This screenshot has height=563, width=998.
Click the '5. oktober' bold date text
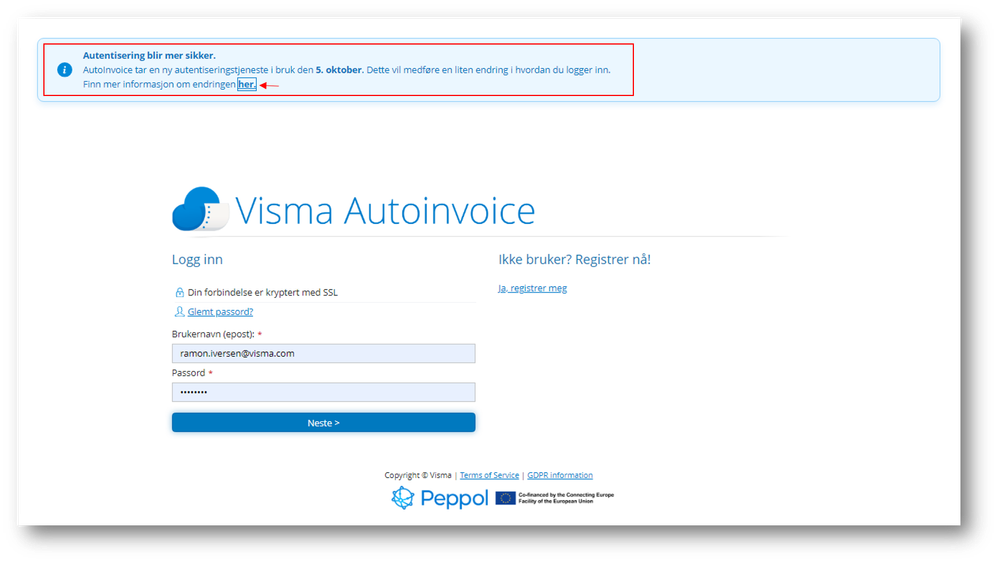(x=339, y=70)
